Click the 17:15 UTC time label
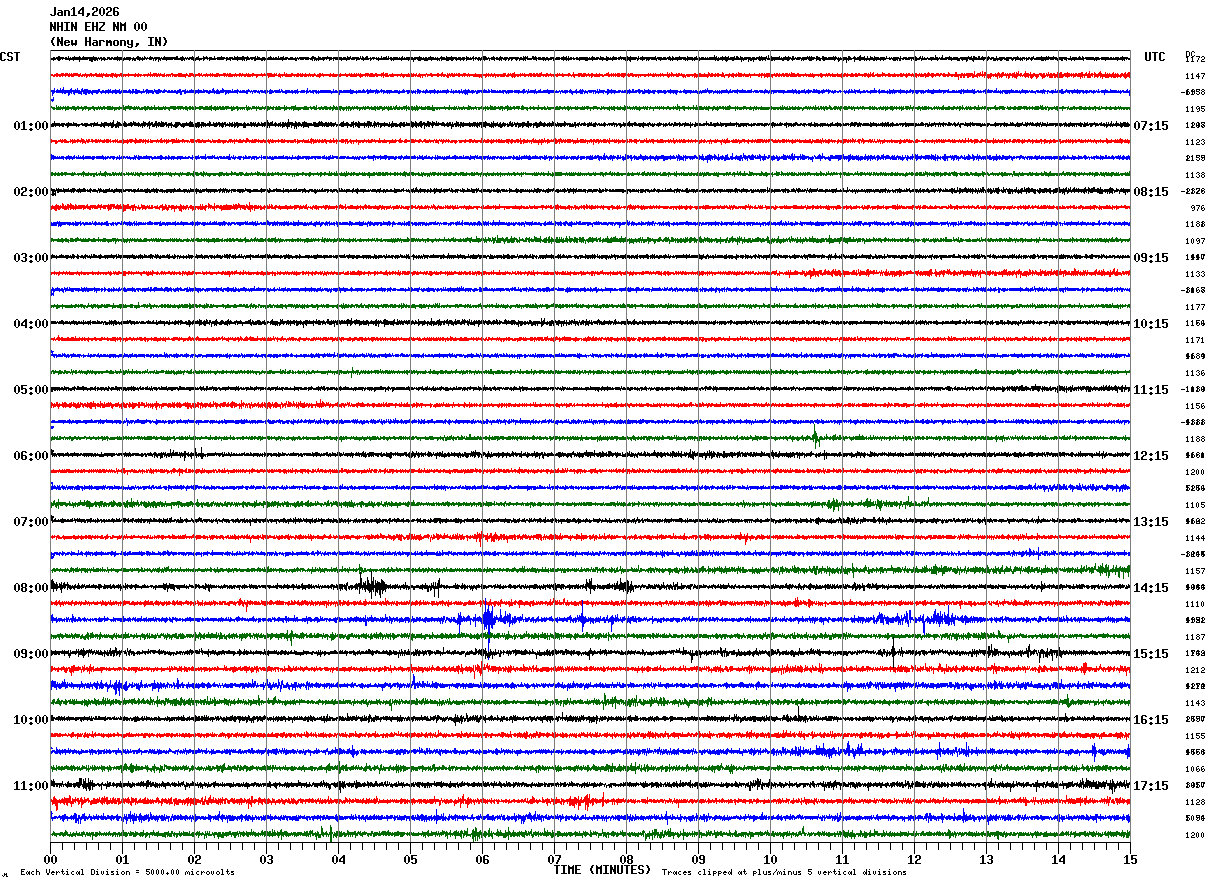 [x=1151, y=786]
